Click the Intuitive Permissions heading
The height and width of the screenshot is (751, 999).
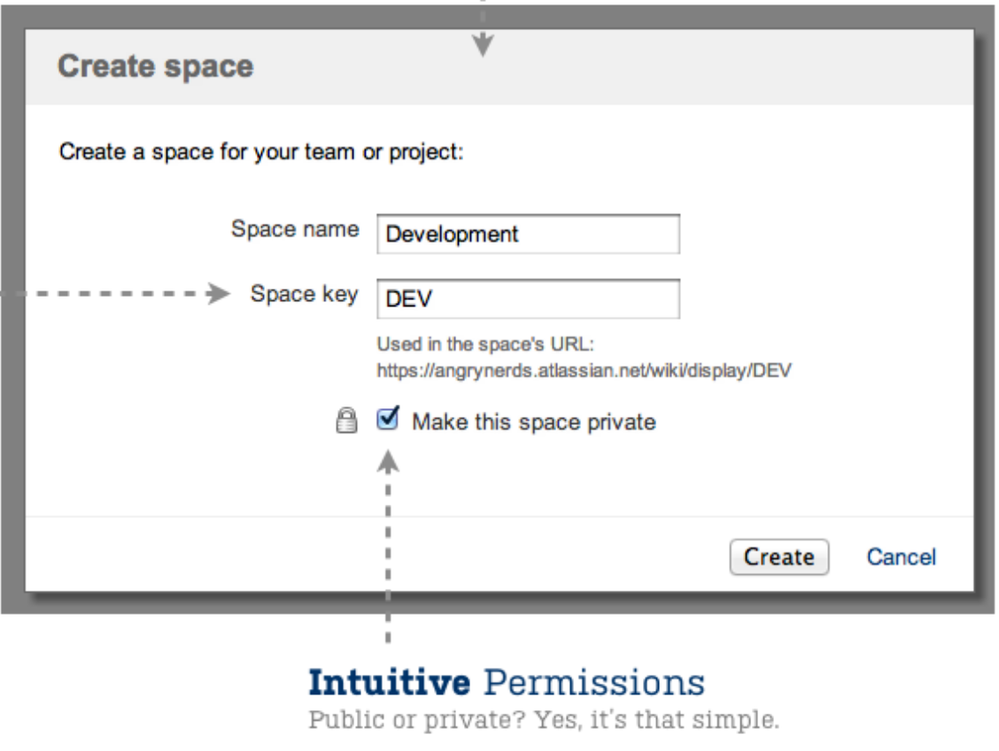pyautogui.click(x=507, y=682)
